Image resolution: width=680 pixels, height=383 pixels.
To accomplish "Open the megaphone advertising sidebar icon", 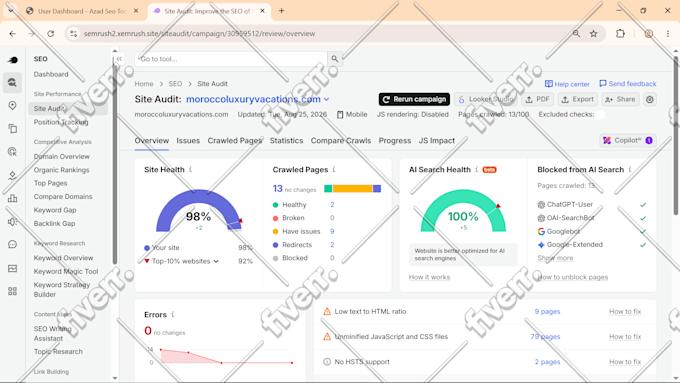I will tap(12, 222).
